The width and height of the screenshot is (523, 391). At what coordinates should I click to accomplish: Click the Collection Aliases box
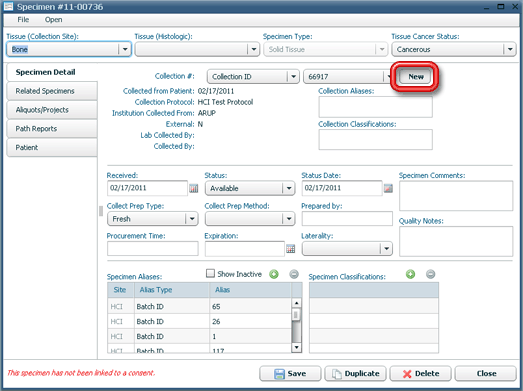[x=376, y=107]
